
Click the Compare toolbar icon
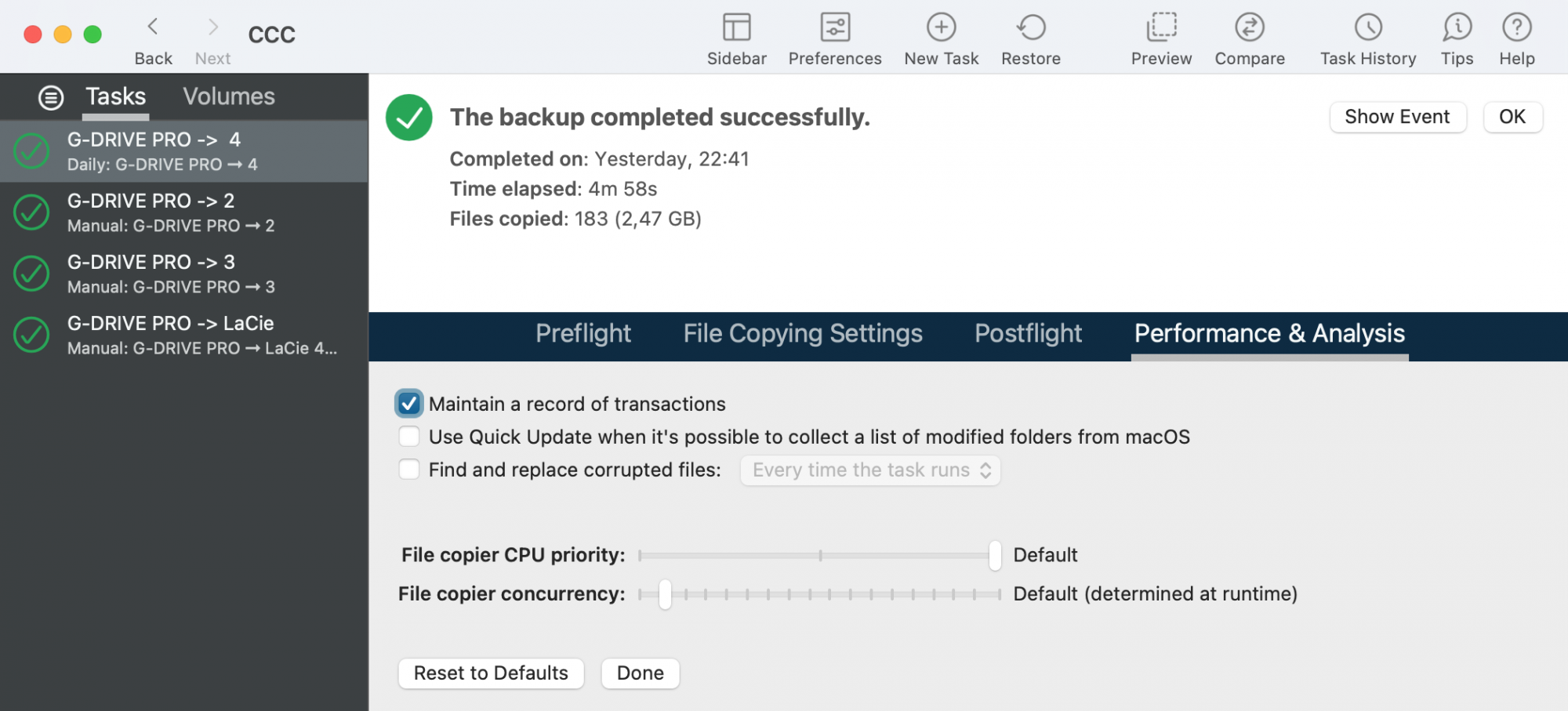pos(1249,28)
